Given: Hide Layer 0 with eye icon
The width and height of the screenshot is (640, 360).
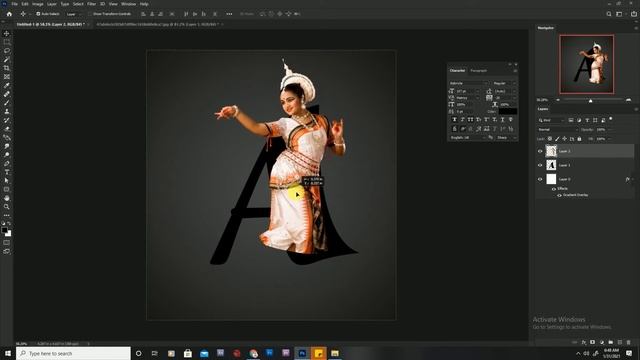Looking at the screenshot, I should [540, 179].
